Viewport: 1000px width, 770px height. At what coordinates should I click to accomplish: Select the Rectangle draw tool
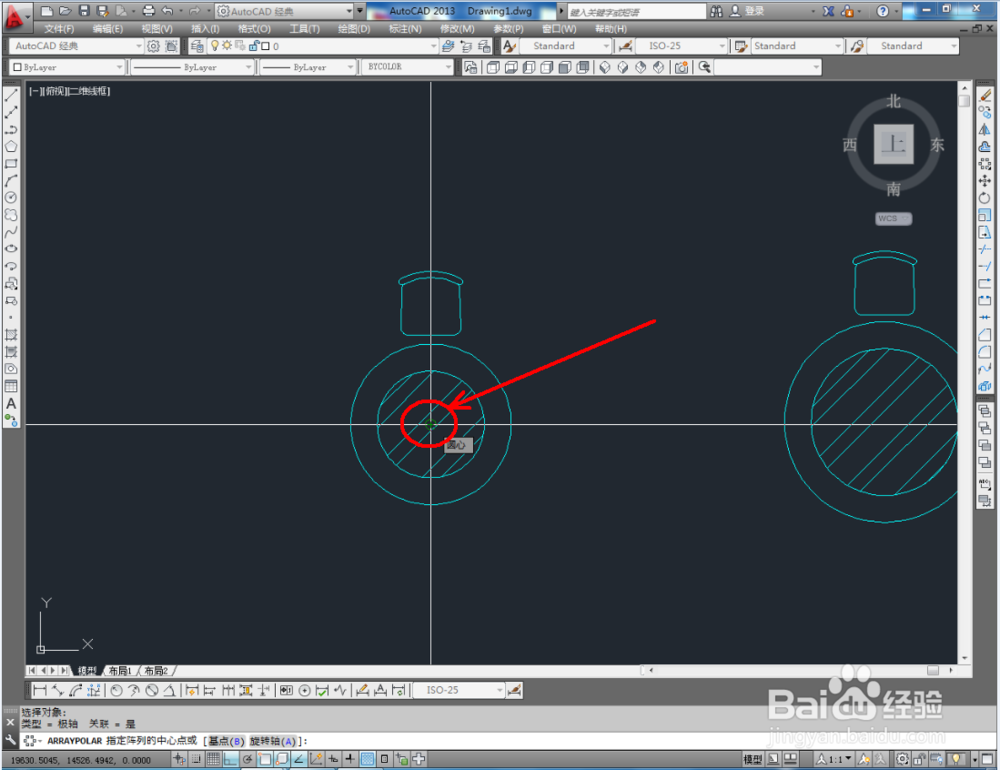11,163
